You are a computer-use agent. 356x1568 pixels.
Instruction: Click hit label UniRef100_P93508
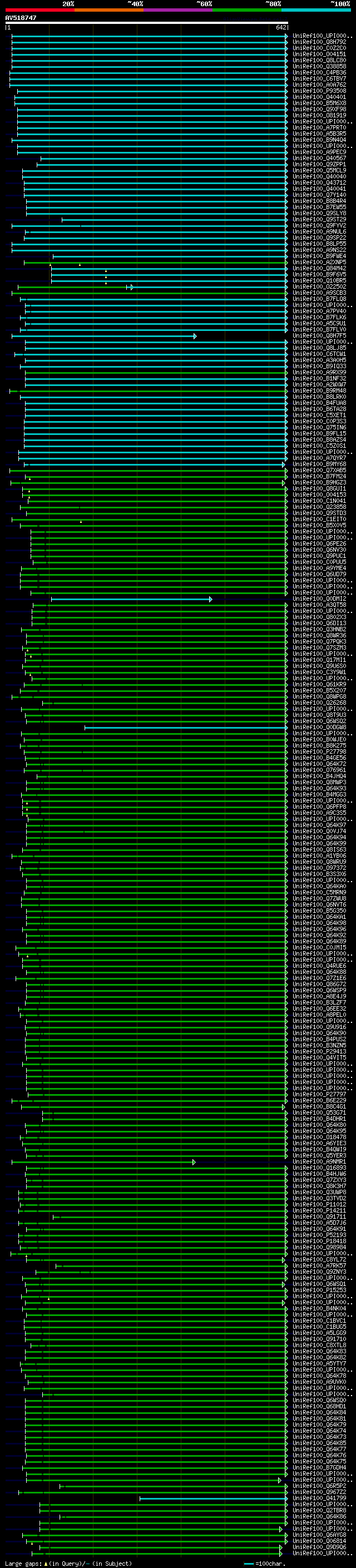319,91
